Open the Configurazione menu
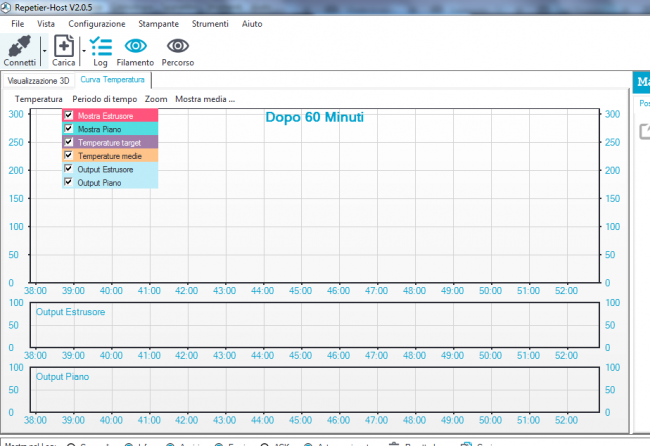650x446 pixels. coord(97,23)
